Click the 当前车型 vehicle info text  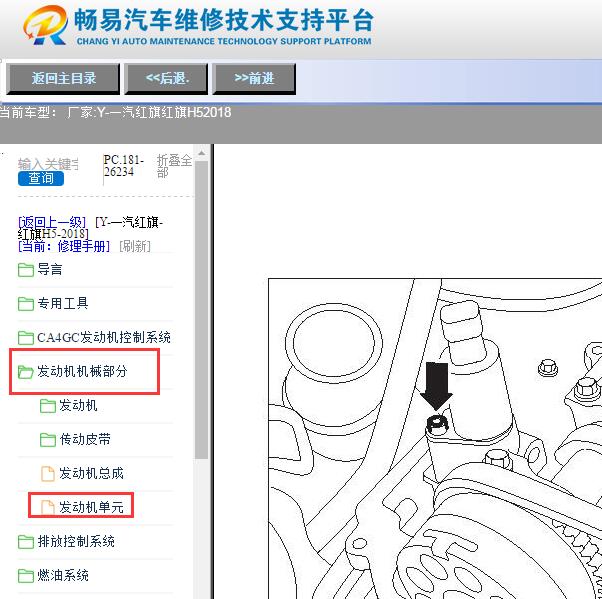point(115,113)
